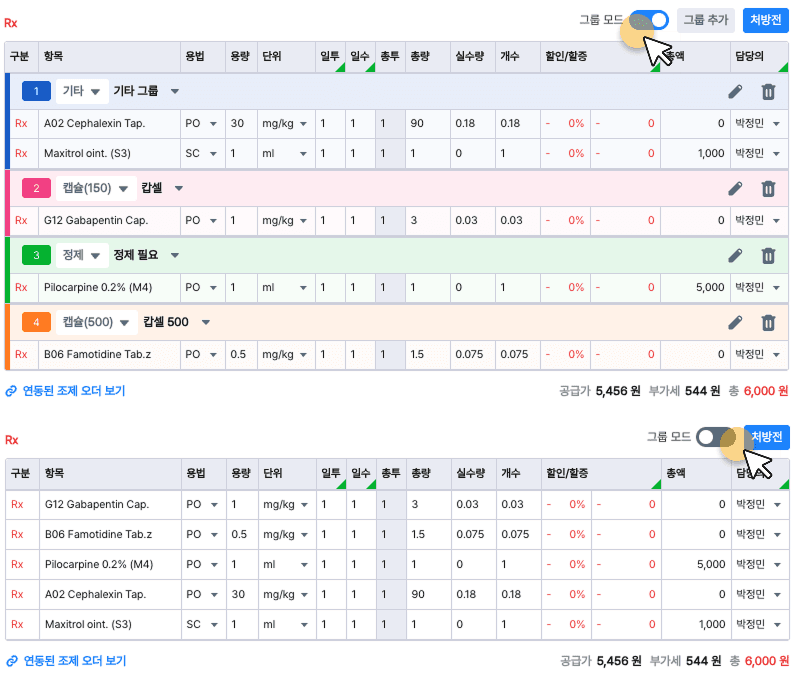Open SC route dropdown for grouped Maxitrol oint.
Screen dimensions: 799x682
(202, 153)
